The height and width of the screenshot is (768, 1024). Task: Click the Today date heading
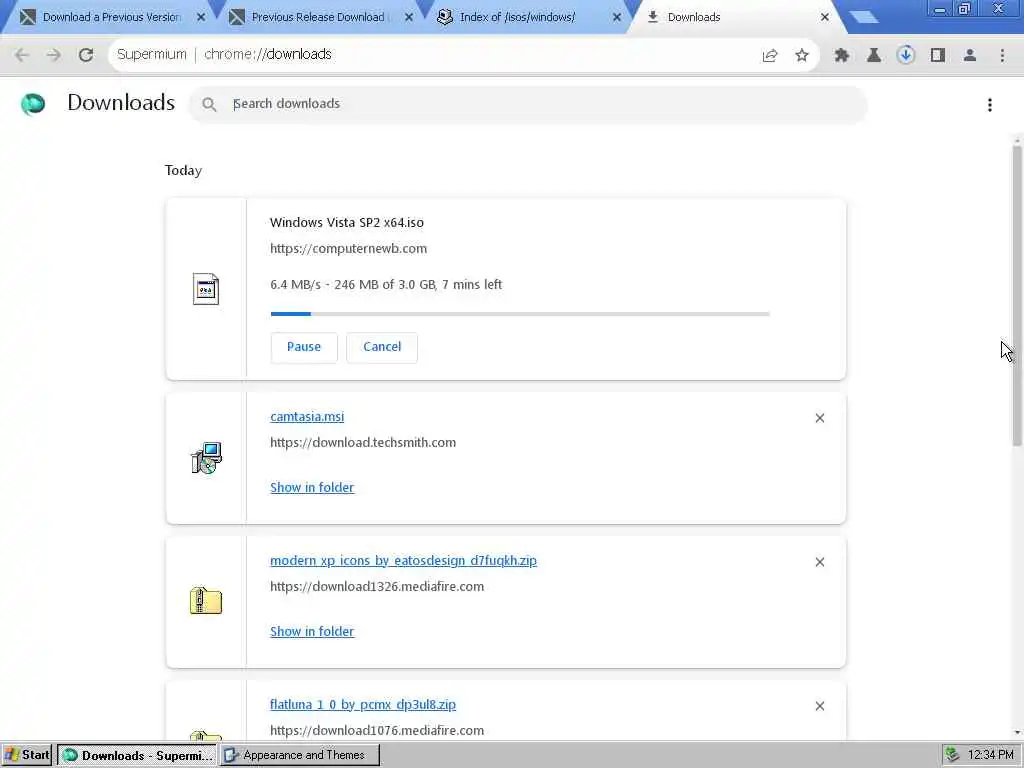[184, 170]
